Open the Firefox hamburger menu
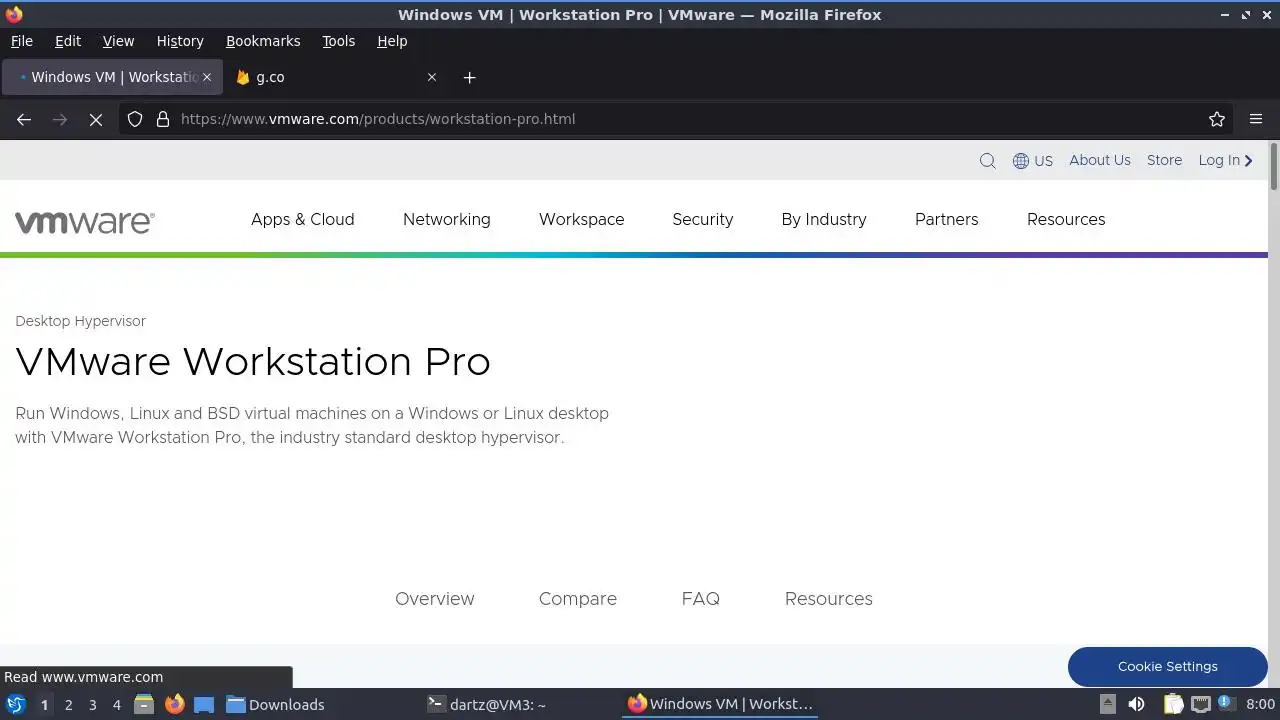Screen dimensions: 1280x720 [x=1256, y=119]
